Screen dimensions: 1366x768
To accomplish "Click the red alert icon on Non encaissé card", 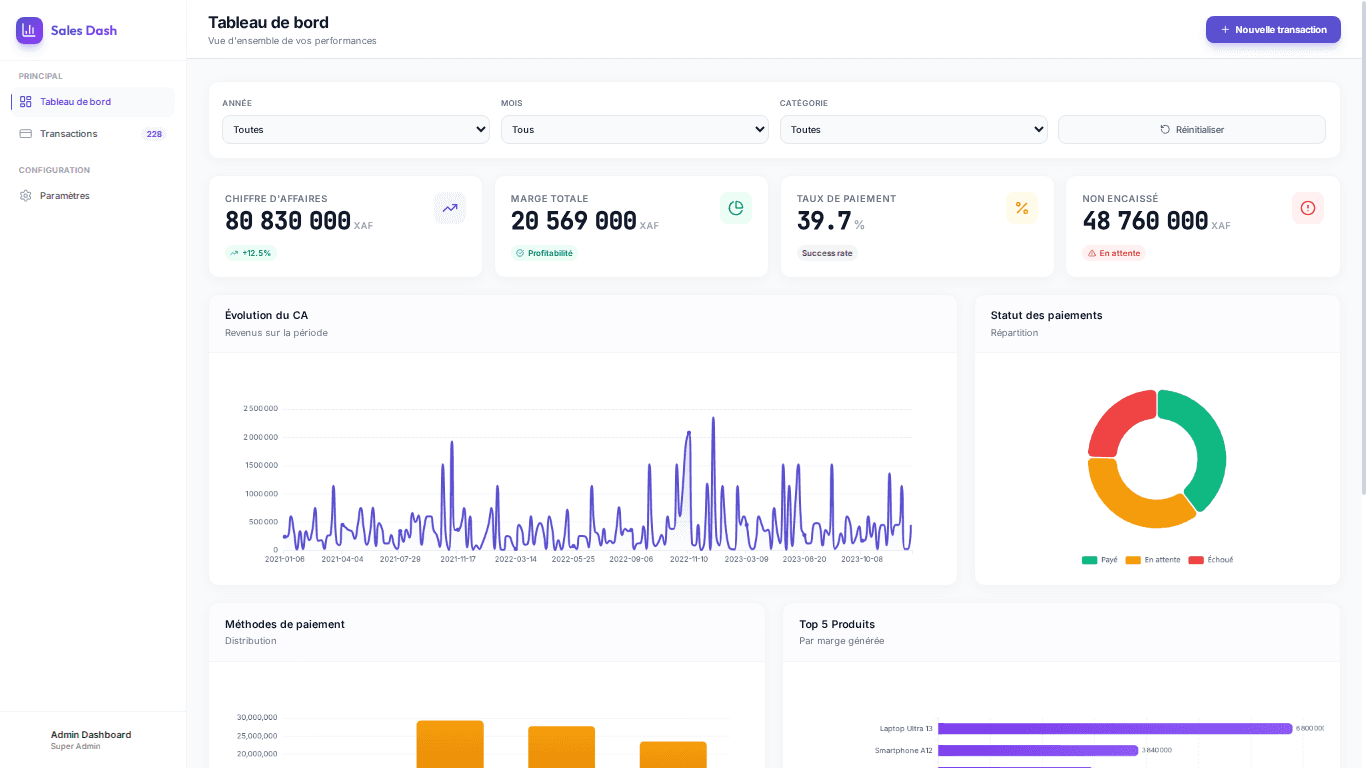I will [1308, 207].
